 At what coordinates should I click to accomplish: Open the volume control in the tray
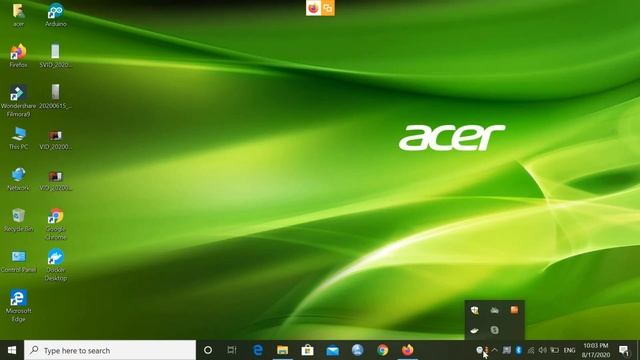pos(542,350)
